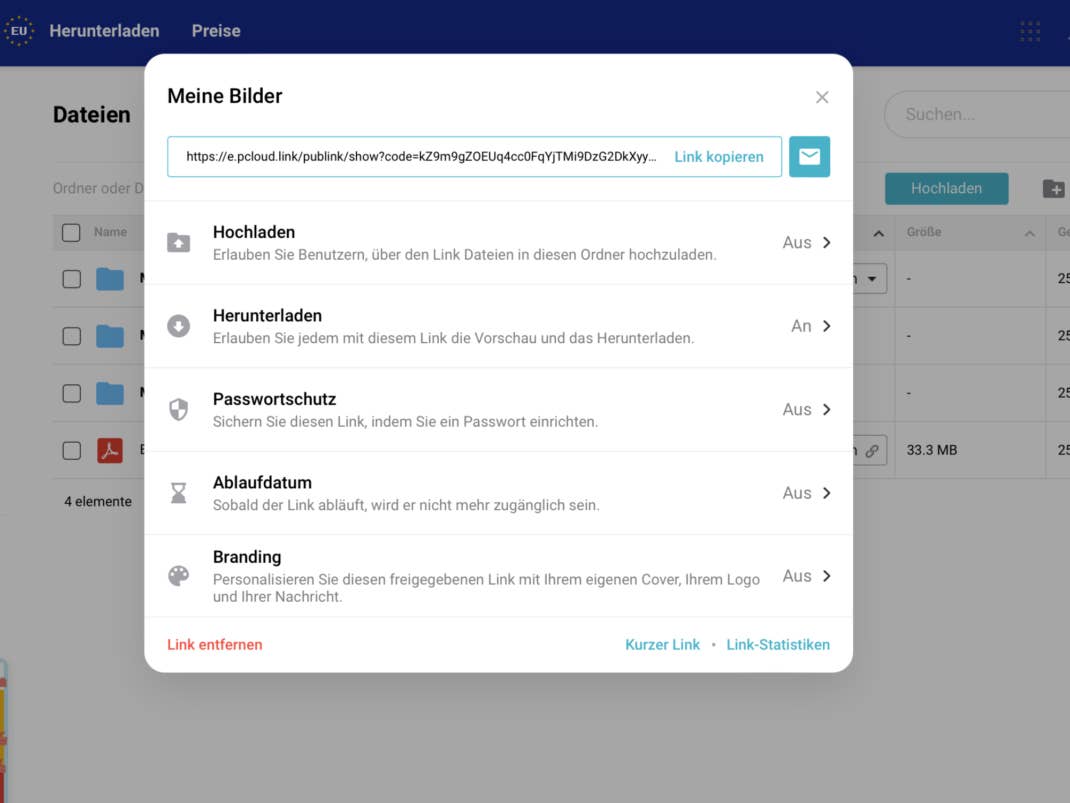1070x803 pixels.
Task: Click the new folder icon beside Hochladen
Action: pos(1054,189)
